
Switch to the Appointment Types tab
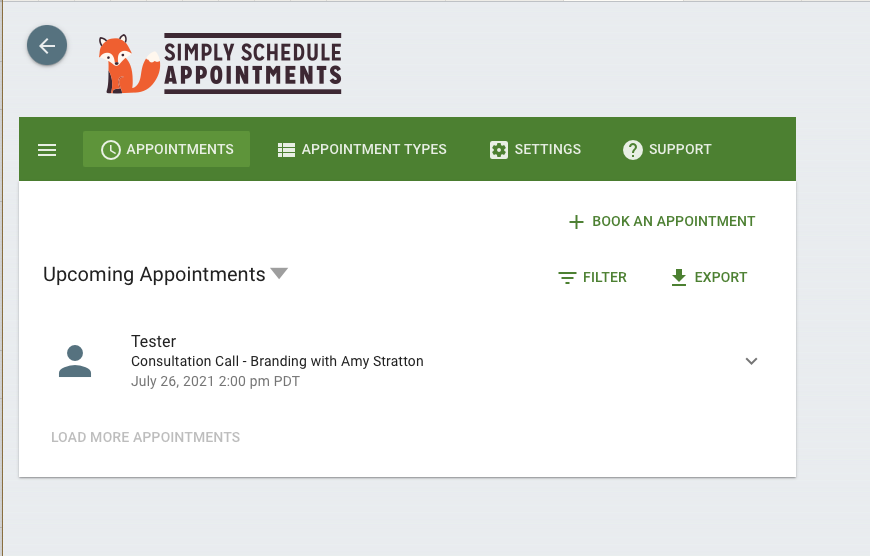[x=362, y=149]
